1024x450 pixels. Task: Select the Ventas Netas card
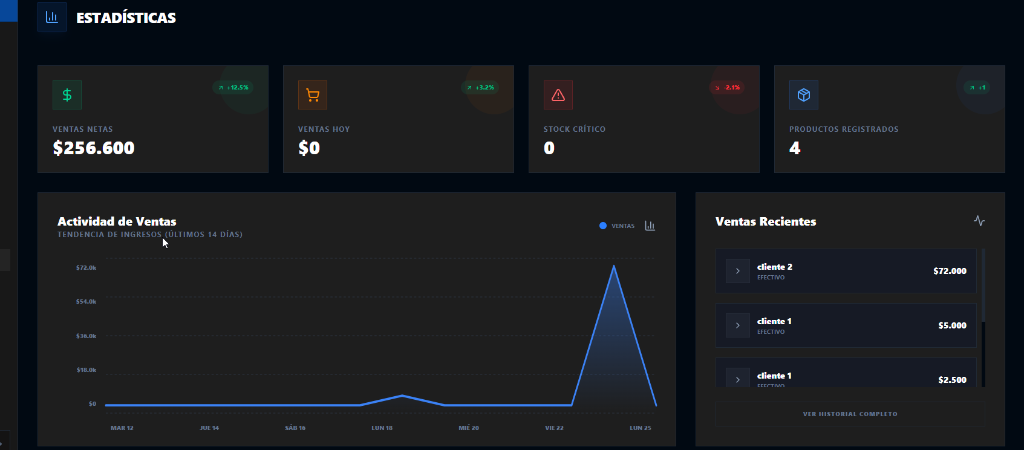coord(153,119)
